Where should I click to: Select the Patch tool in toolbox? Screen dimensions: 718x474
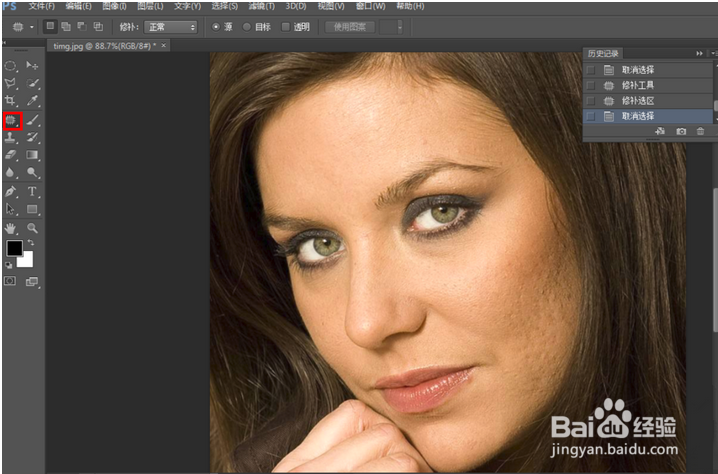[x=12, y=121]
